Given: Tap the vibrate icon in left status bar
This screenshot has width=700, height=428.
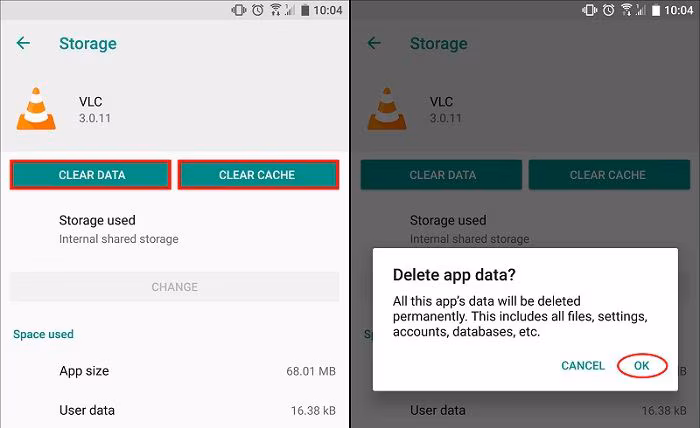Looking at the screenshot, I should pos(239,10).
